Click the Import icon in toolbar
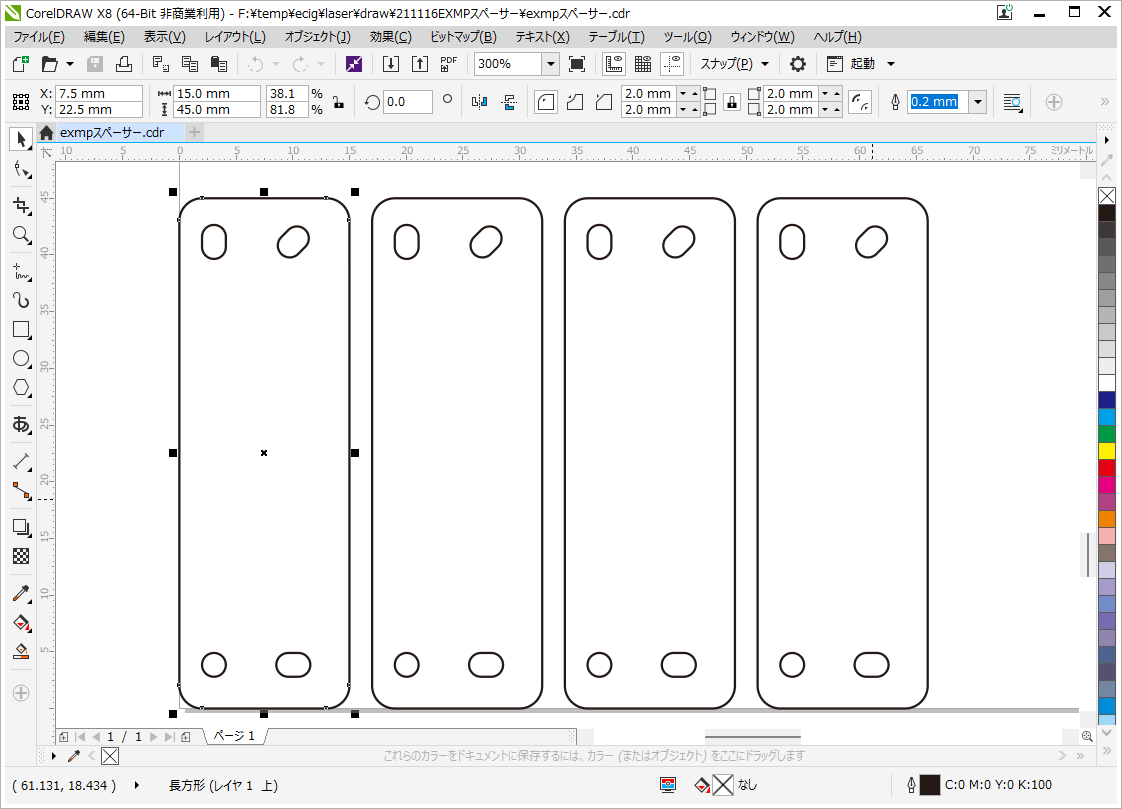 click(391, 64)
